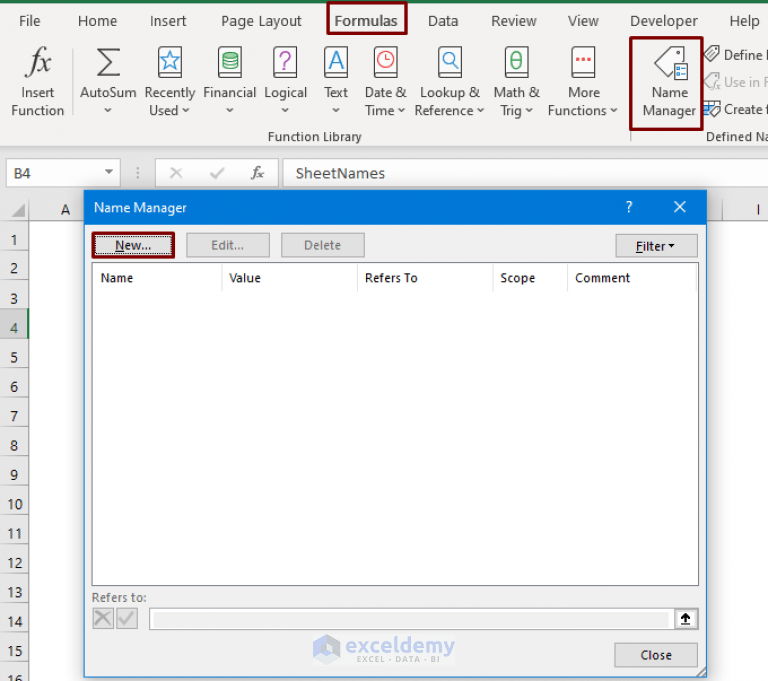Open Date & Time functions
Image resolution: width=768 pixels, height=681 pixels.
pos(385,81)
